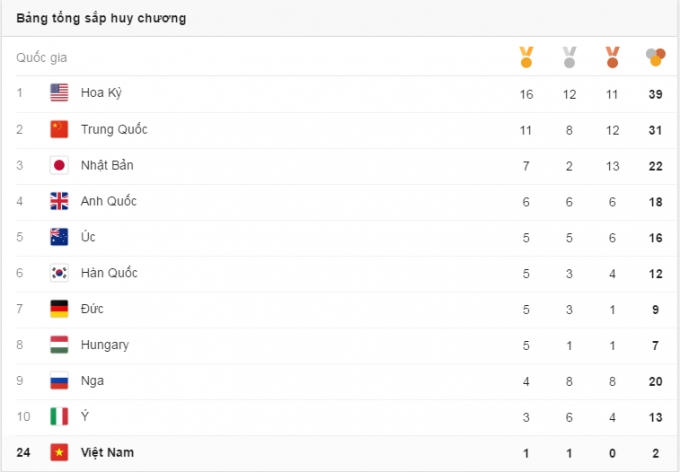The width and height of the screenshot is (680, 472).
Task: Click the silver medal column icon
Action: coord(569,58)
